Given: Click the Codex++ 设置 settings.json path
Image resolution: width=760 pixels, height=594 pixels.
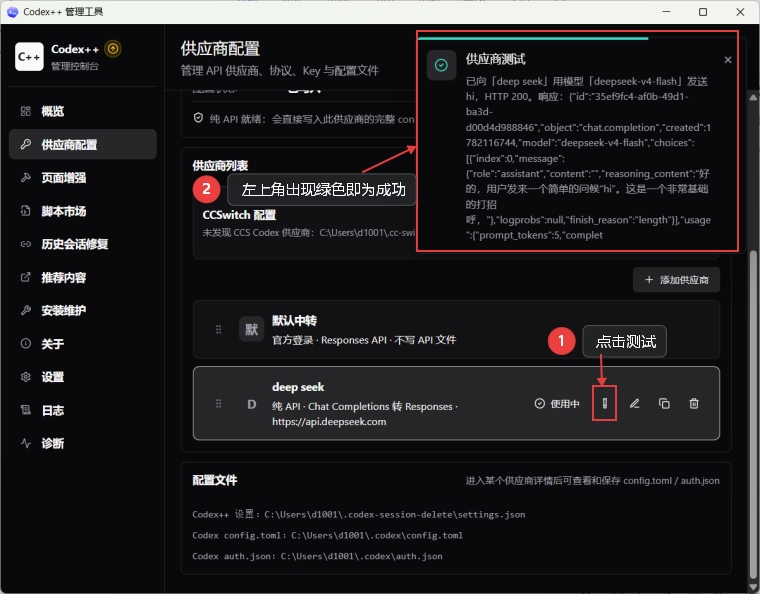Looking at the screenshot, I should 358,515.
